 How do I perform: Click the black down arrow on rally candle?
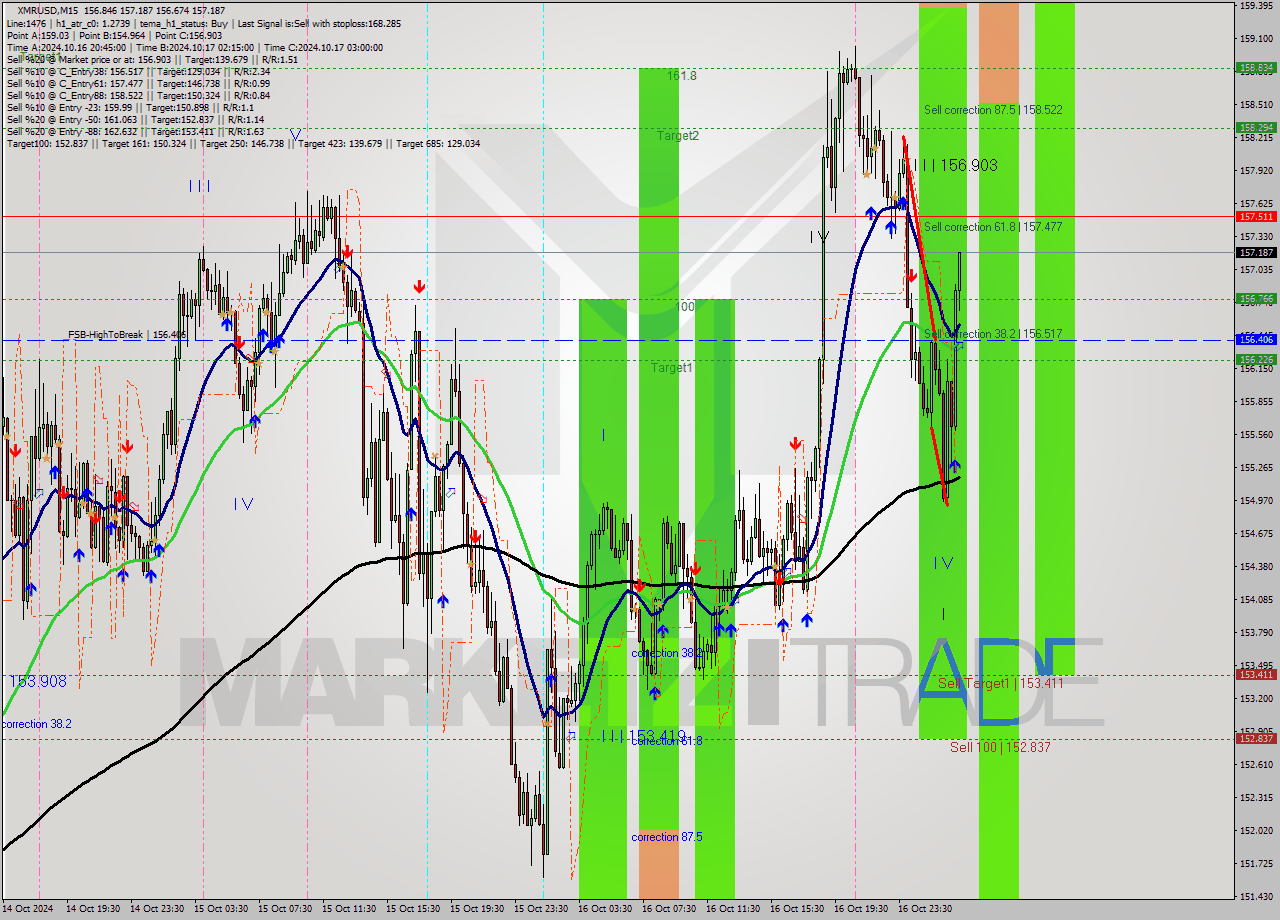[x=823, y=236]
